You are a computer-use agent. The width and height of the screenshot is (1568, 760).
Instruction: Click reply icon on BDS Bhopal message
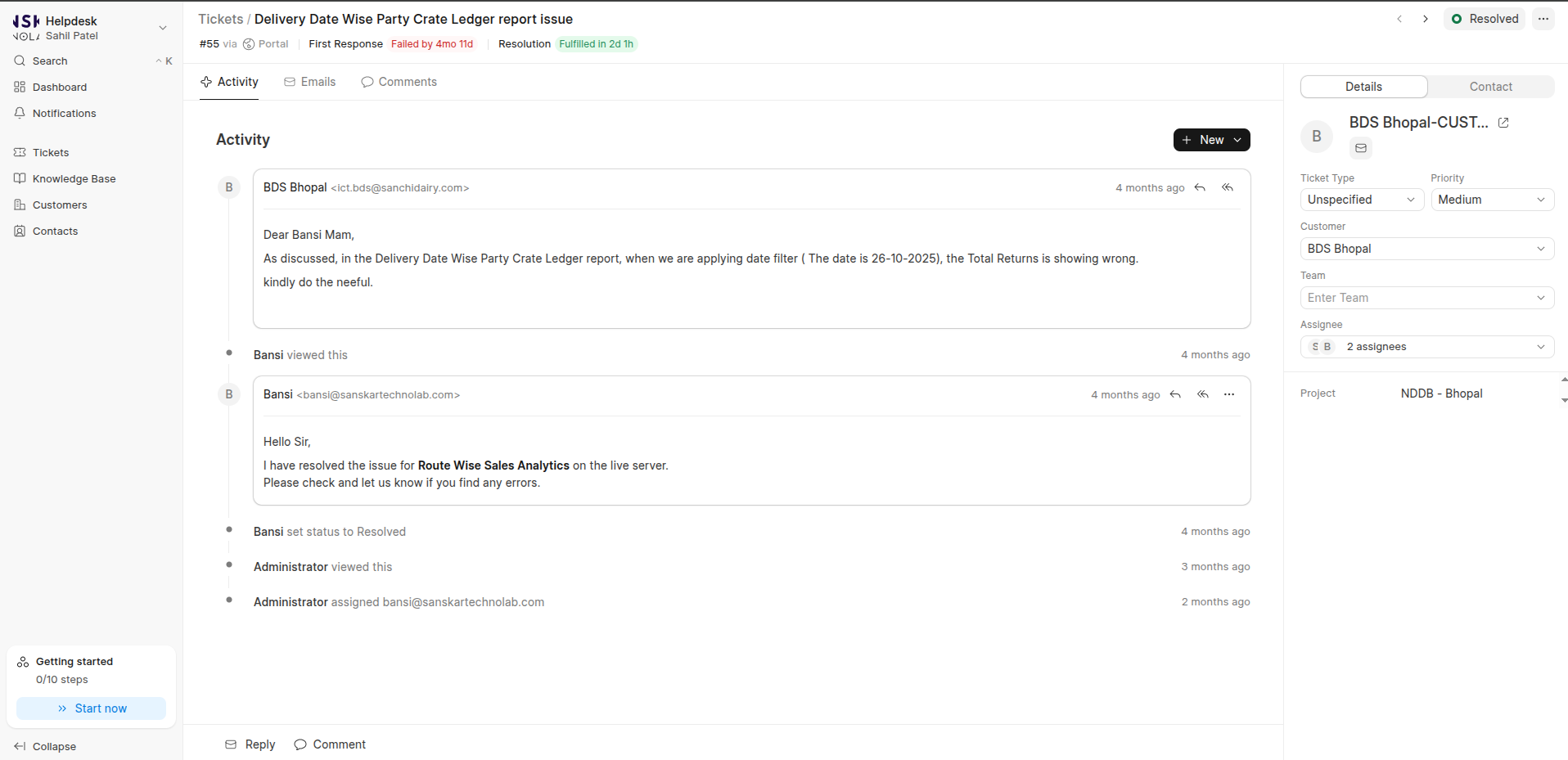(x=1200, y=187)
